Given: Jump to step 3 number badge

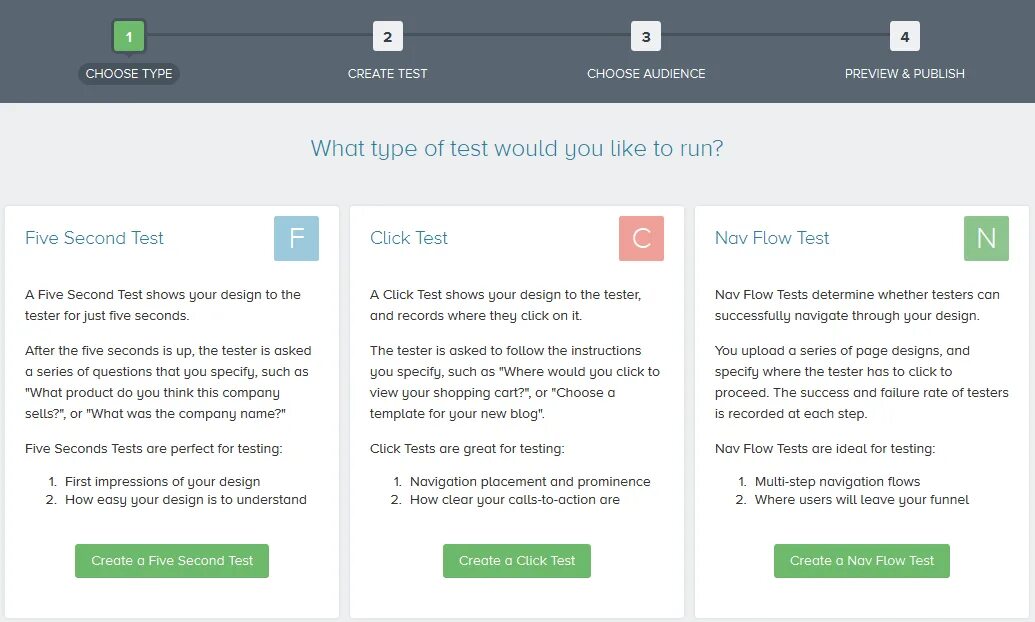Looking at the screenshot, I should tap(646, 37).
